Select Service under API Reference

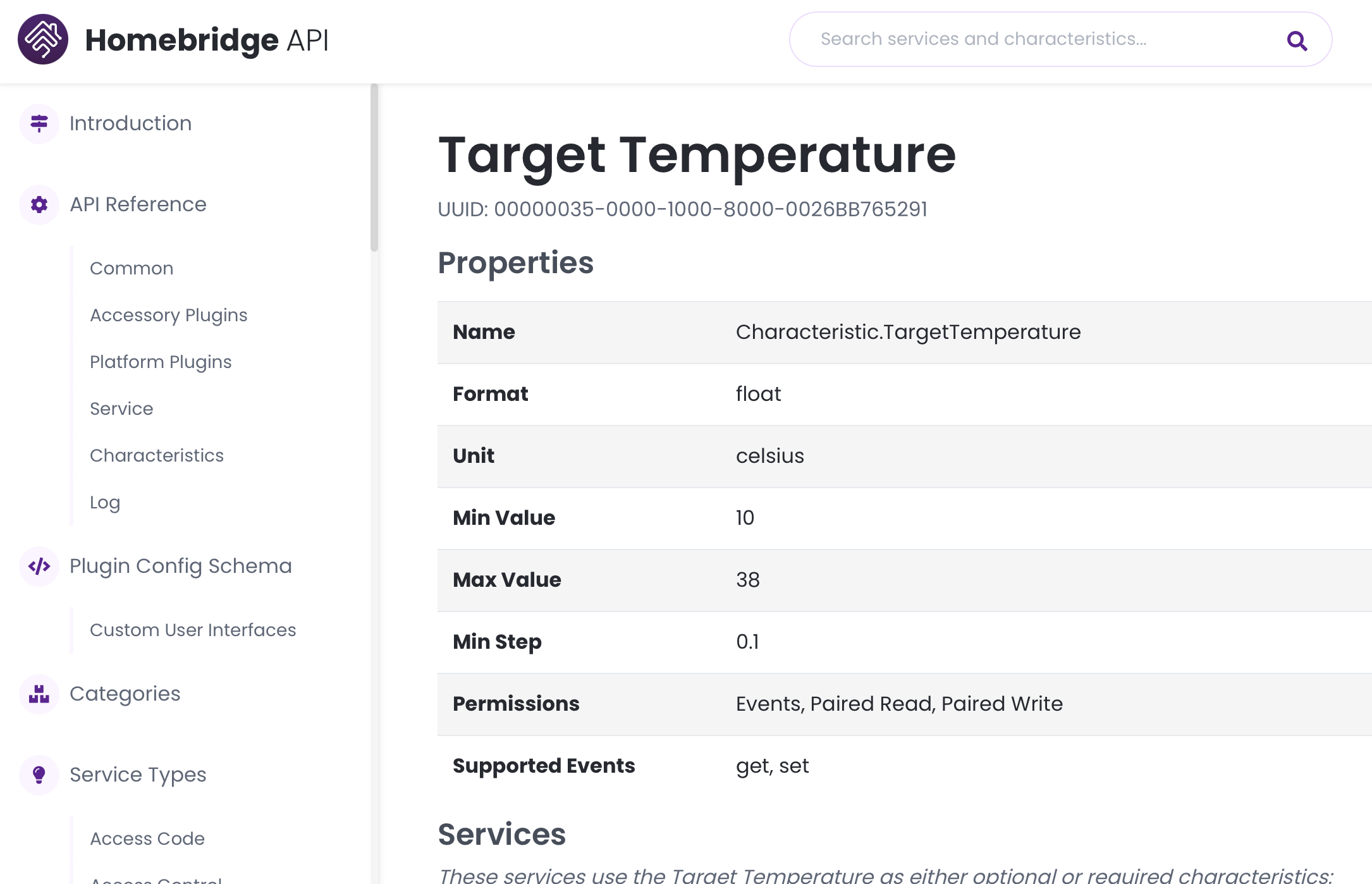click(x=121, y=408)
